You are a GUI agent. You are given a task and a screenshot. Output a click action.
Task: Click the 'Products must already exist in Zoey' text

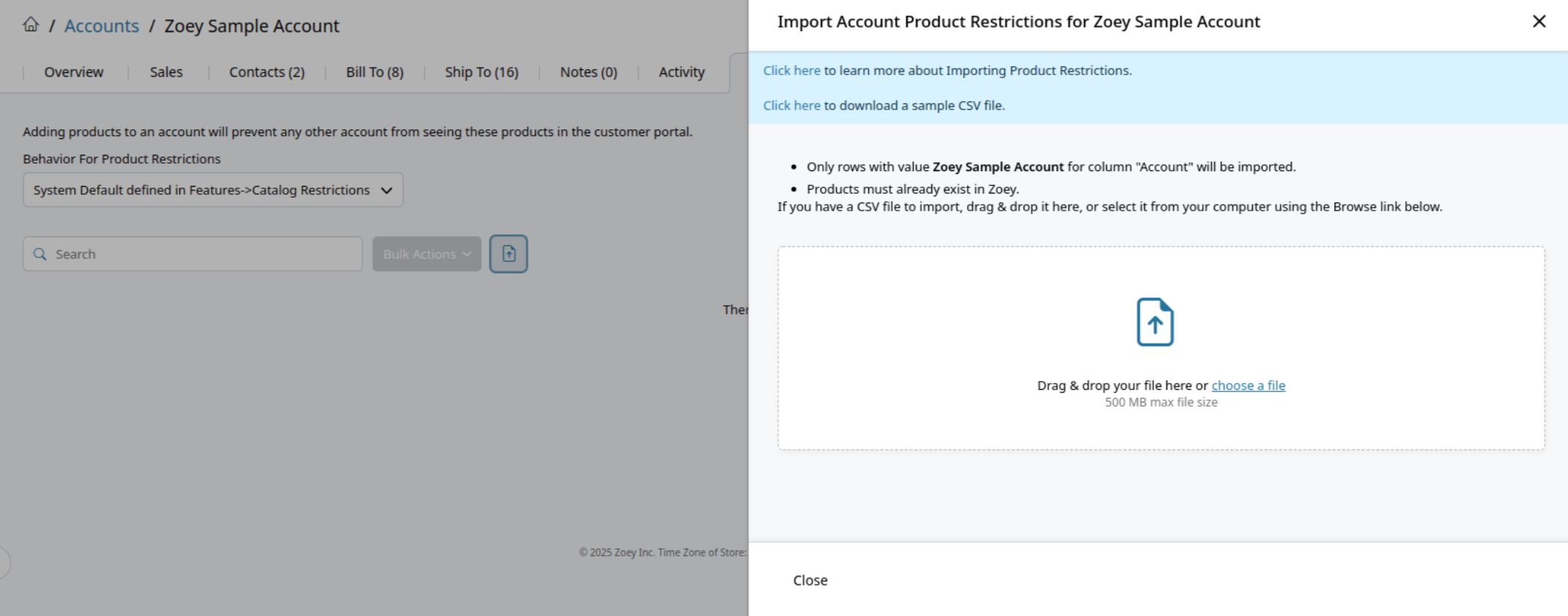click(913, 189)
